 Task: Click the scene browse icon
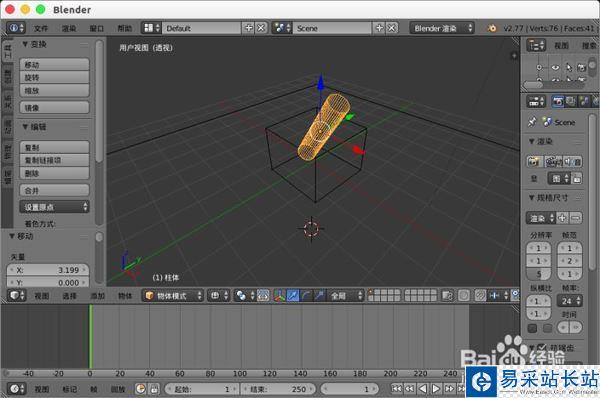click(x=282, y=28)
